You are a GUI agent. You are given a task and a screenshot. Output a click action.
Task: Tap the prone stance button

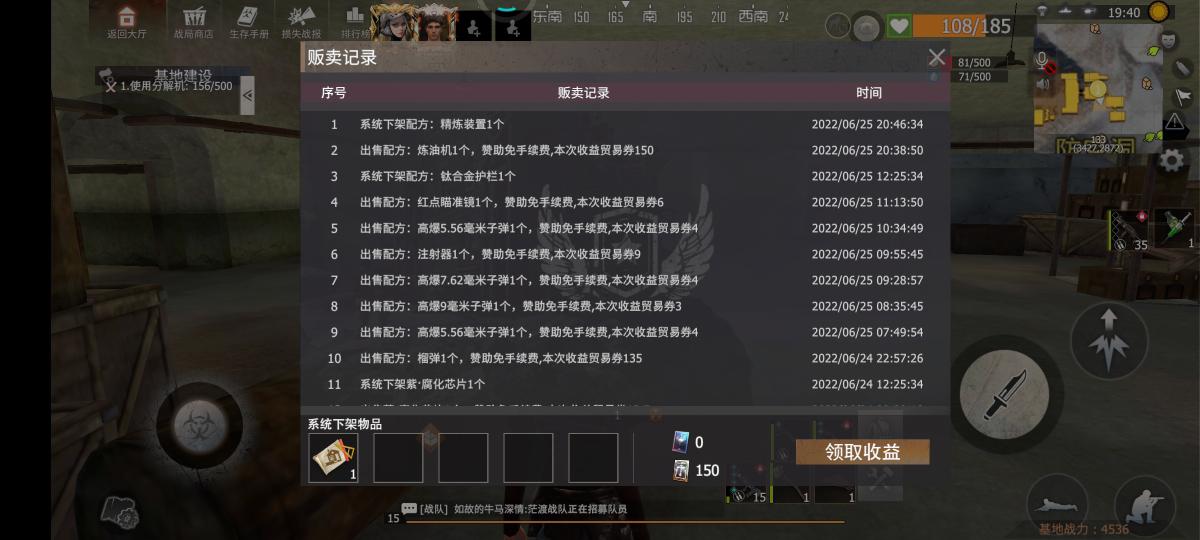pos(1058,504)
